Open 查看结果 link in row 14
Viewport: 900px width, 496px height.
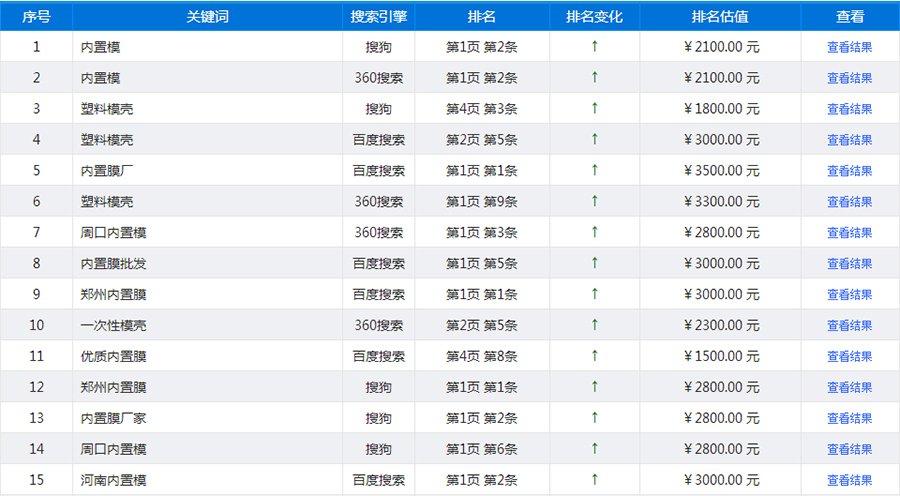click(849, 449)
